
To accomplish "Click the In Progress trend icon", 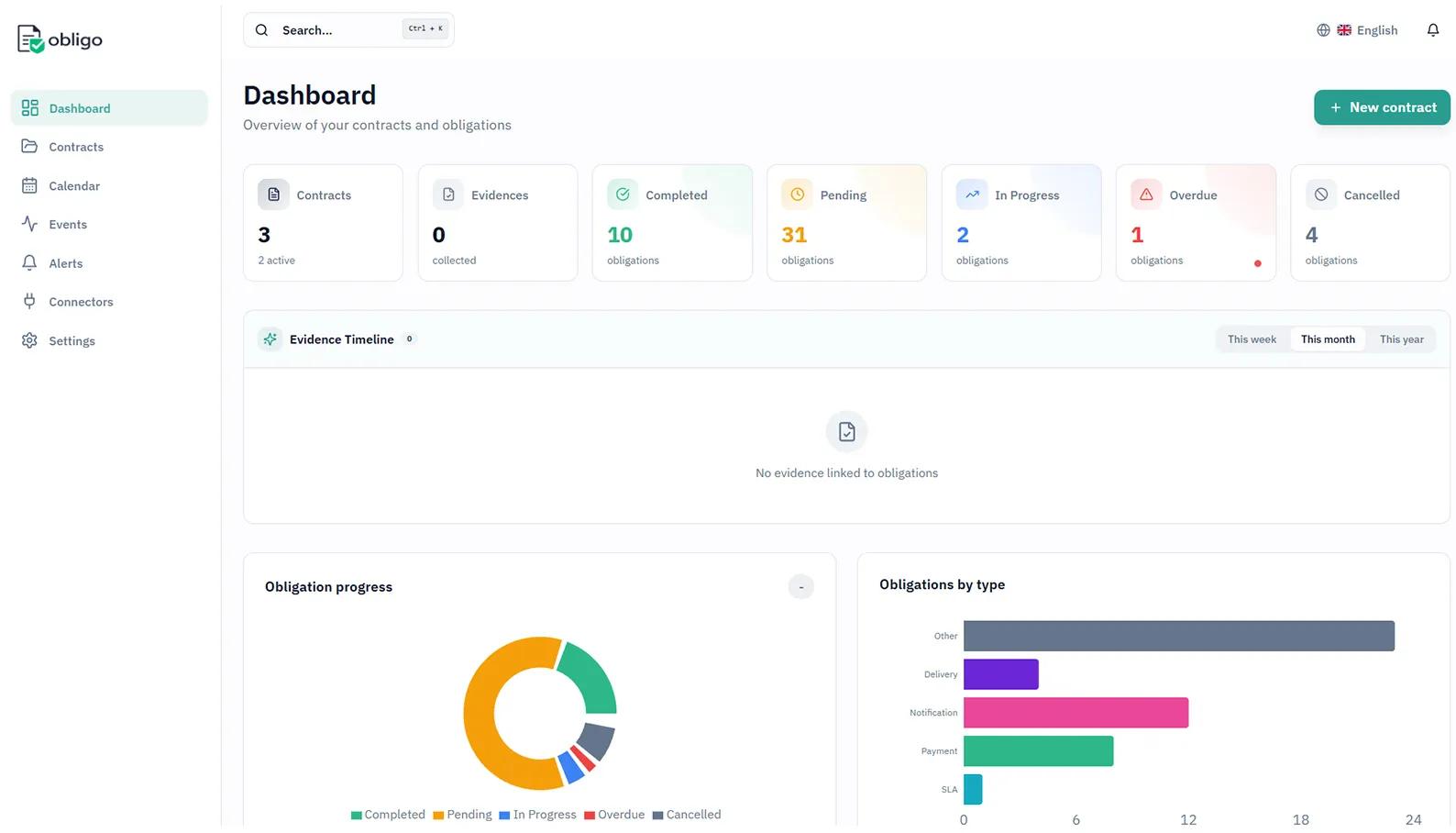I will (972, 194).
